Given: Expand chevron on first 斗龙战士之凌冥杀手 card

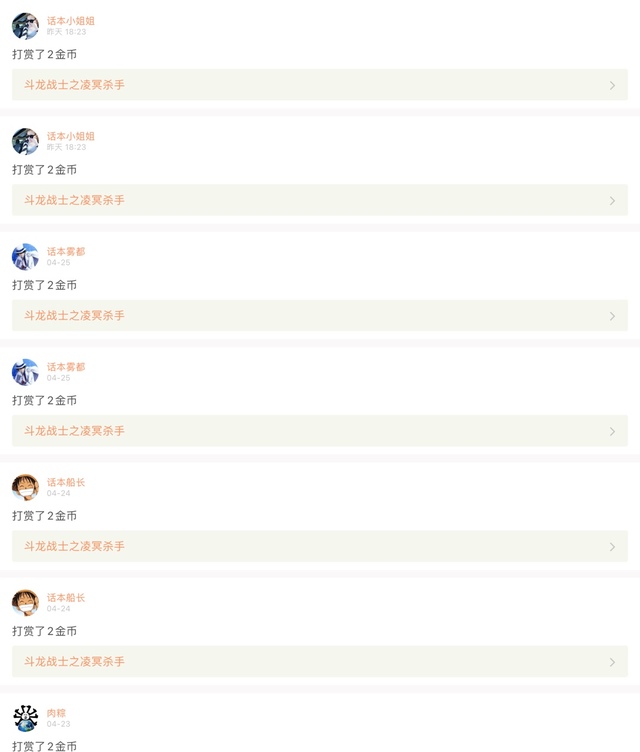Looking at the screenshot, I should coord(612,85).
